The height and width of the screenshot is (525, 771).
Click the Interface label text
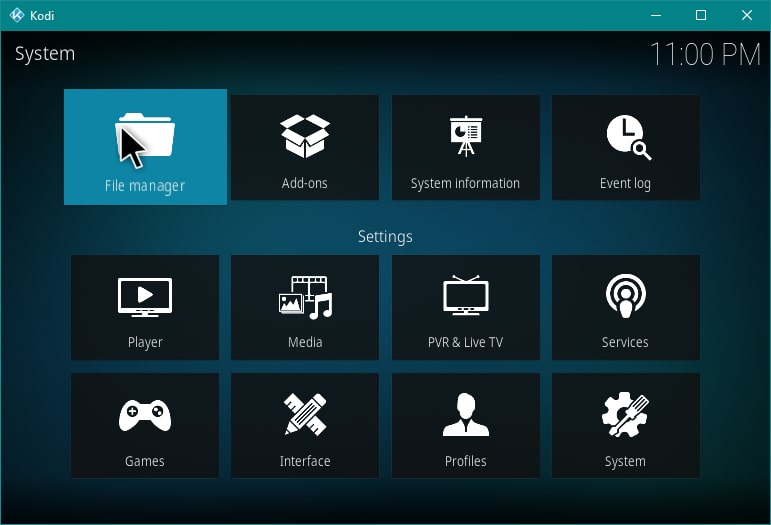[x=305, y=461]
